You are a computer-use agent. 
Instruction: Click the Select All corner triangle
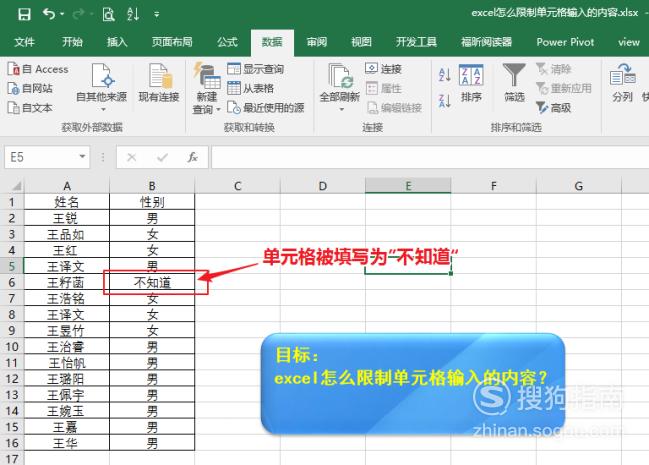click(15, 186)
